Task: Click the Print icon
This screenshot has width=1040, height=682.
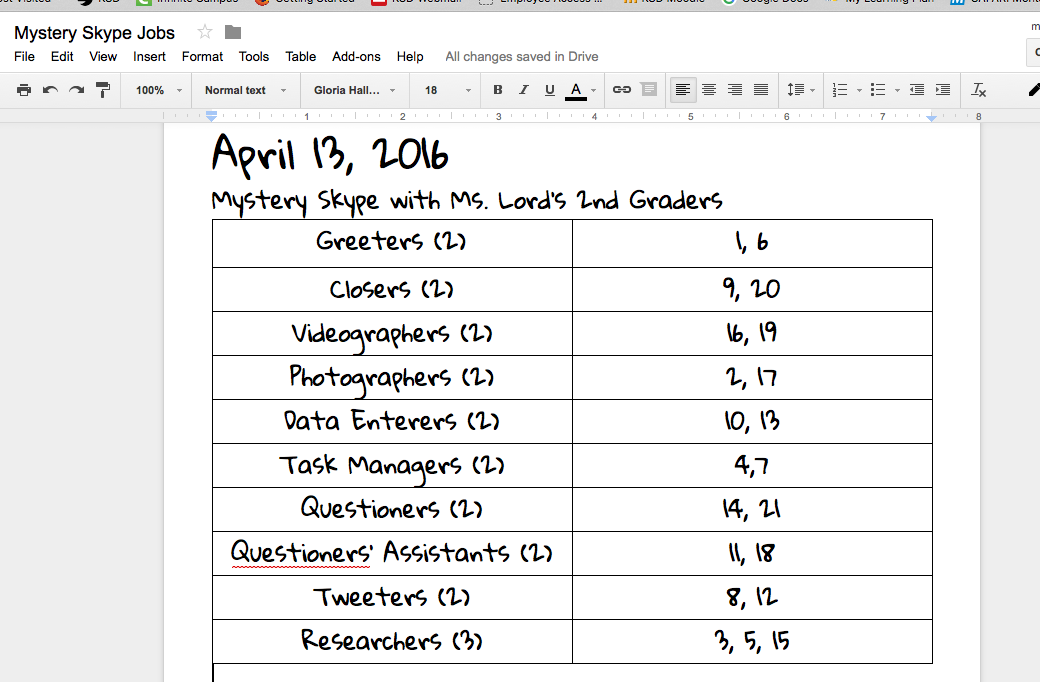Action: click(23, 89)
